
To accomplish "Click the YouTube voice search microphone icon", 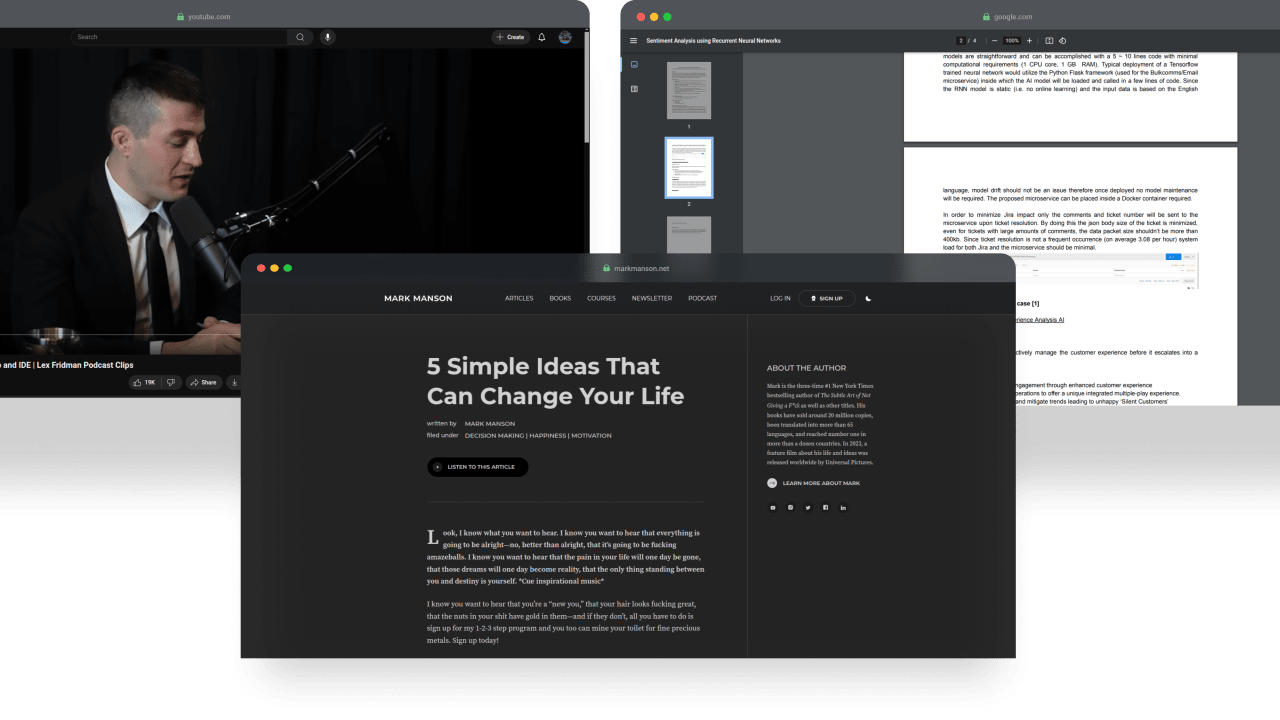I will (x=327, y=37).
